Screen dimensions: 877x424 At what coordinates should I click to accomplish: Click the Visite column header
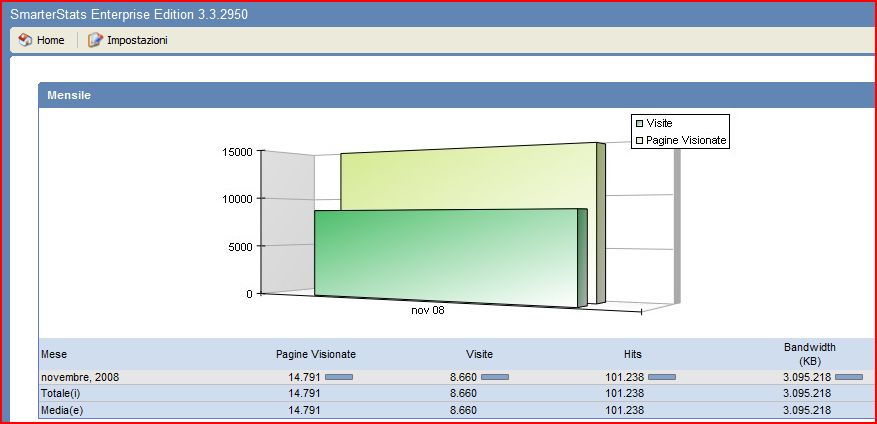click(x=479, y=354)
